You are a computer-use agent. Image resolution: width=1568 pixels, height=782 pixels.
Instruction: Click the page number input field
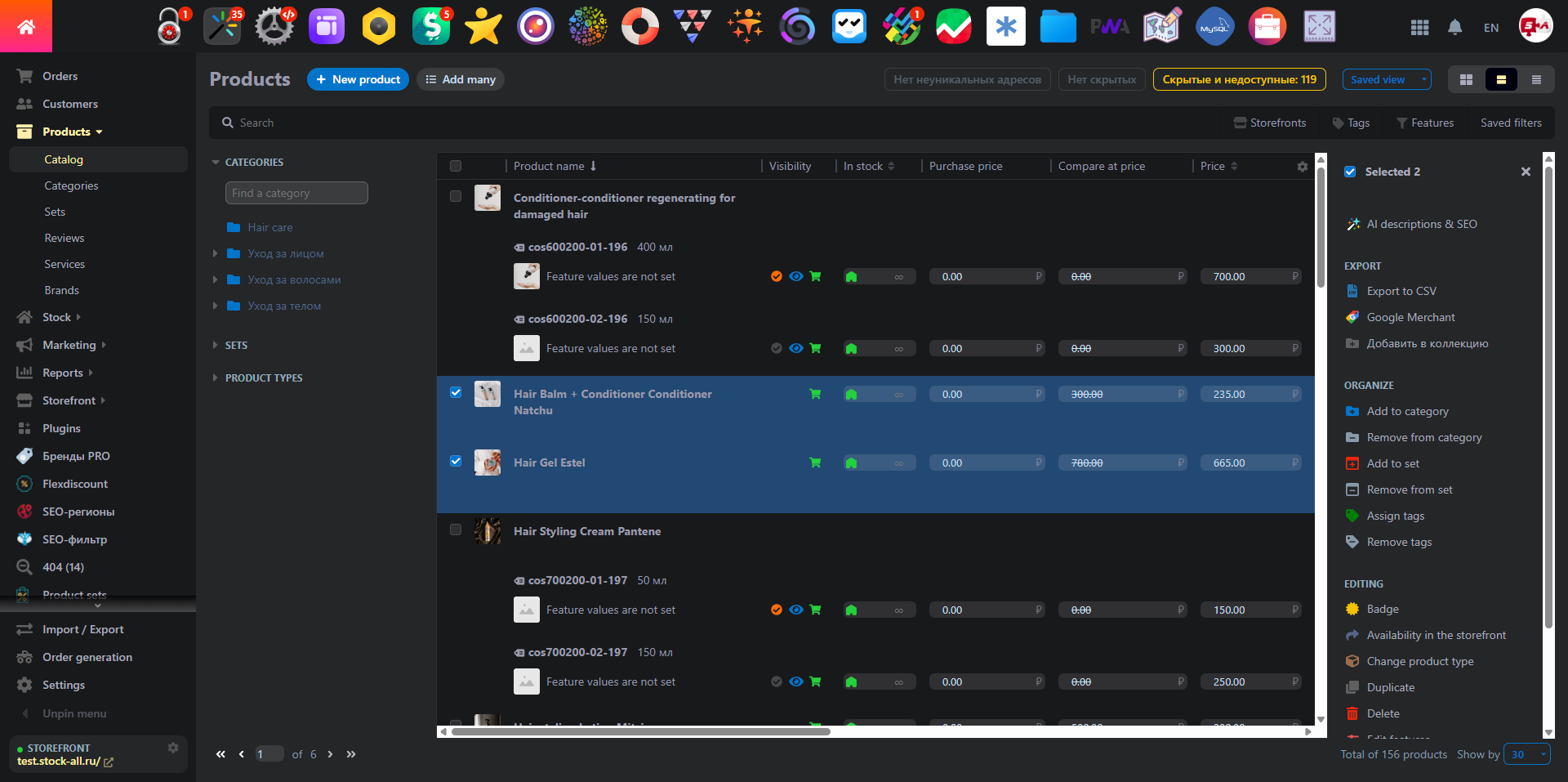(x=269, y=754)
